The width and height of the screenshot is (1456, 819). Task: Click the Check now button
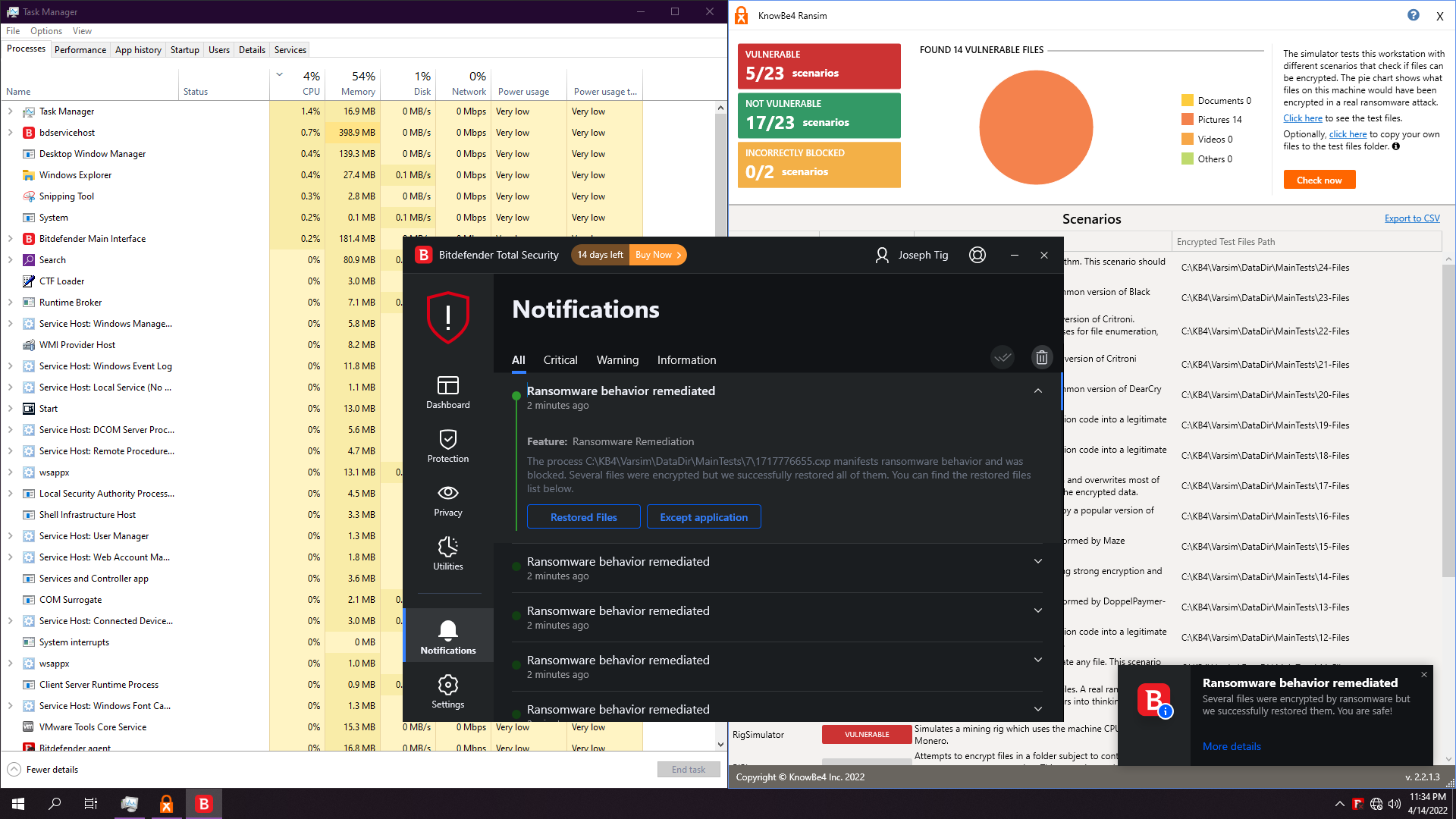(1319, 180)
